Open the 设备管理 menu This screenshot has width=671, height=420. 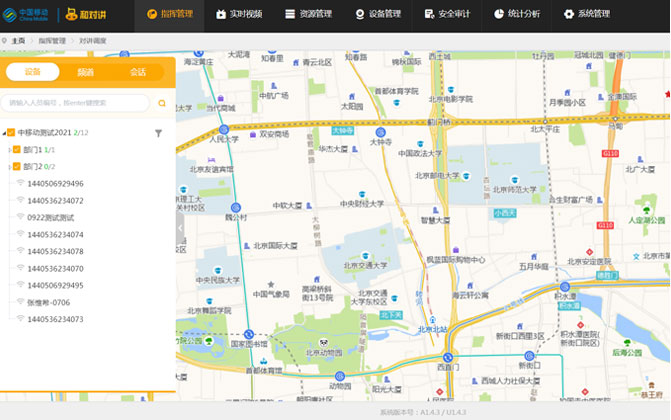click(378, 14)
